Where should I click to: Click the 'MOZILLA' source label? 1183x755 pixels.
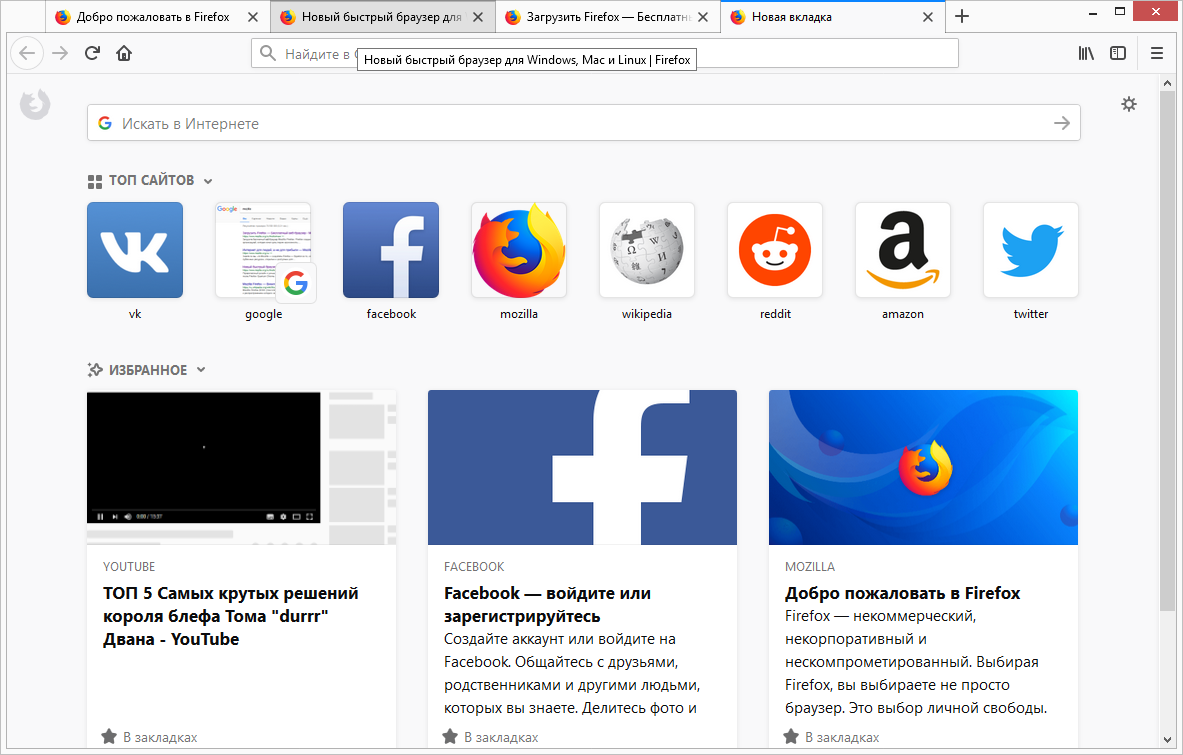pos(810,566)
